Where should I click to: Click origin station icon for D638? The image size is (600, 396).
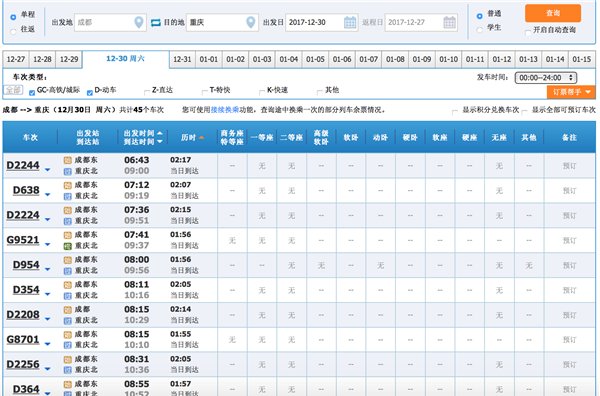tap(68, 185)
